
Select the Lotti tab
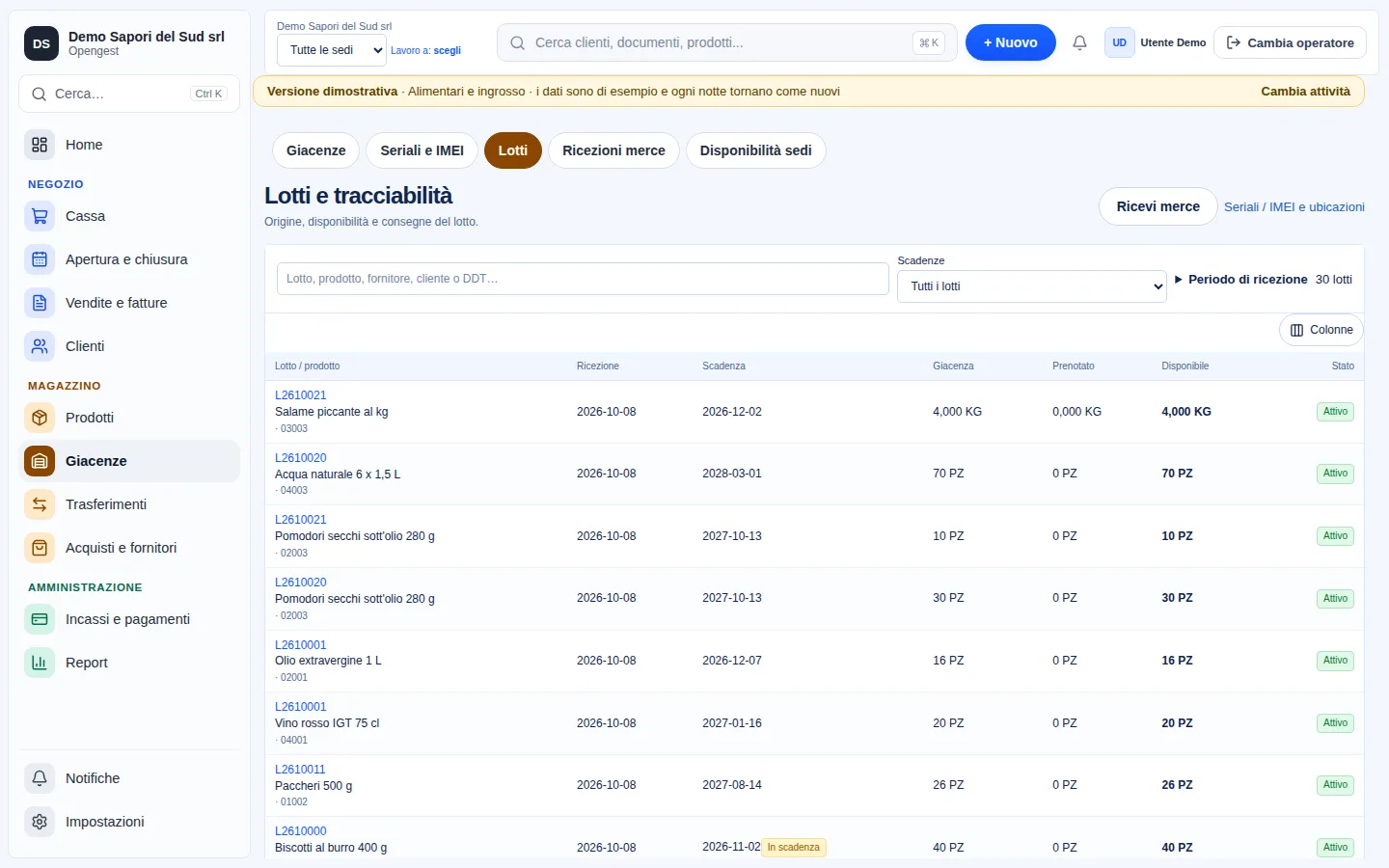tap(513, 150)
